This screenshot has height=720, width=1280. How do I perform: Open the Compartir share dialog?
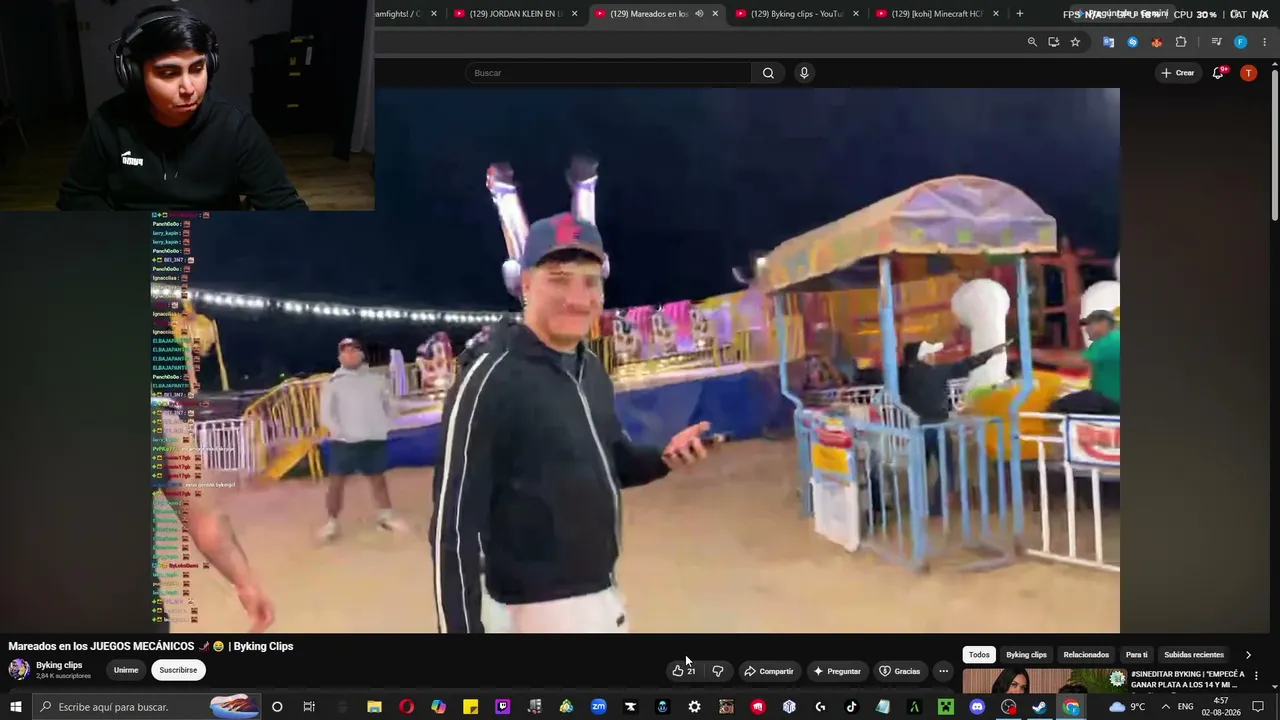(769, 671)
